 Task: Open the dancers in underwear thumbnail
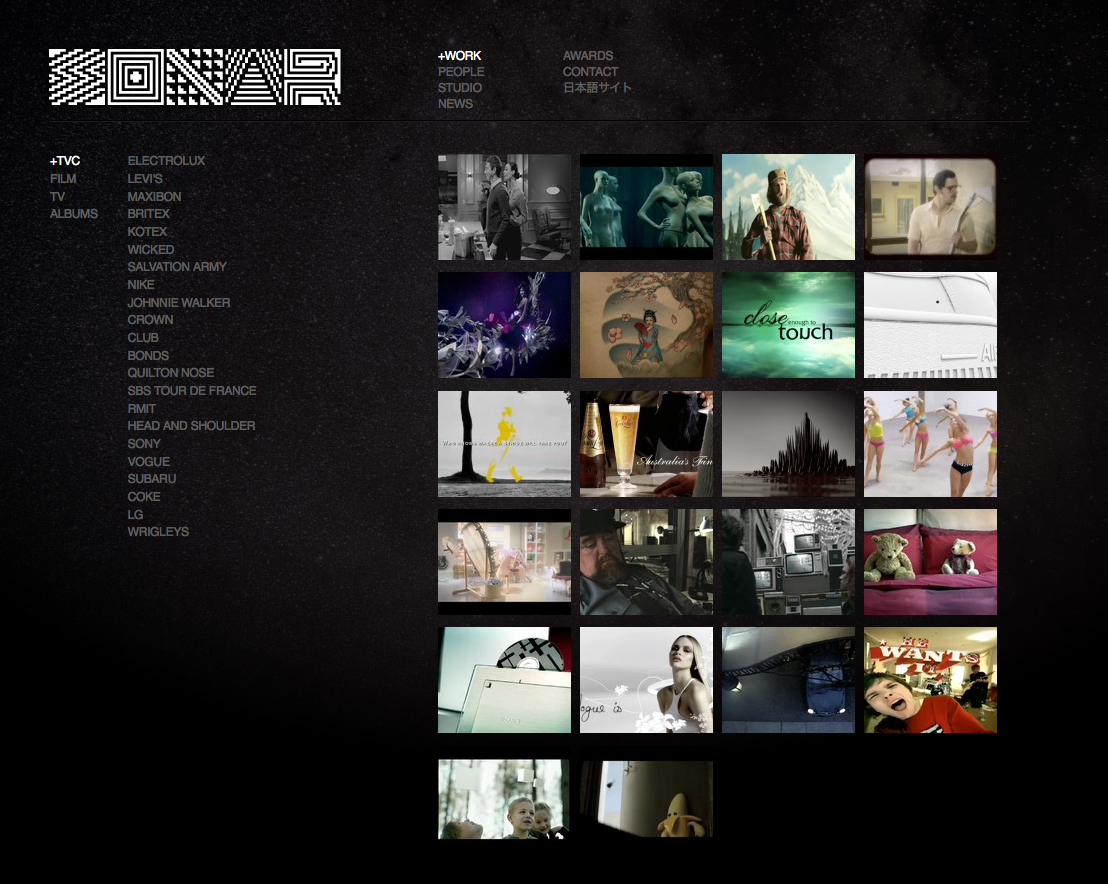931,444
